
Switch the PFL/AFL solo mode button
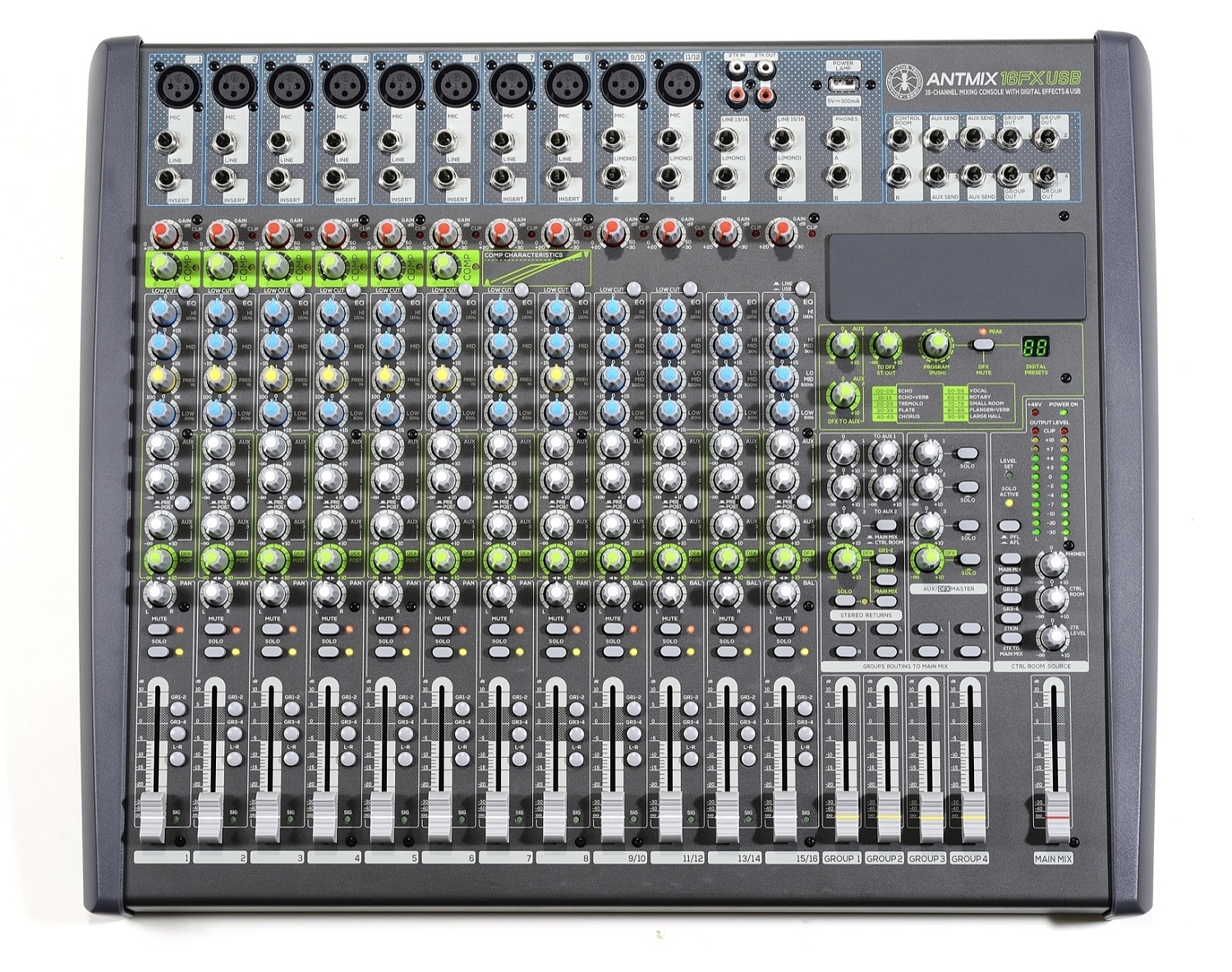[x=1008, y=526]
